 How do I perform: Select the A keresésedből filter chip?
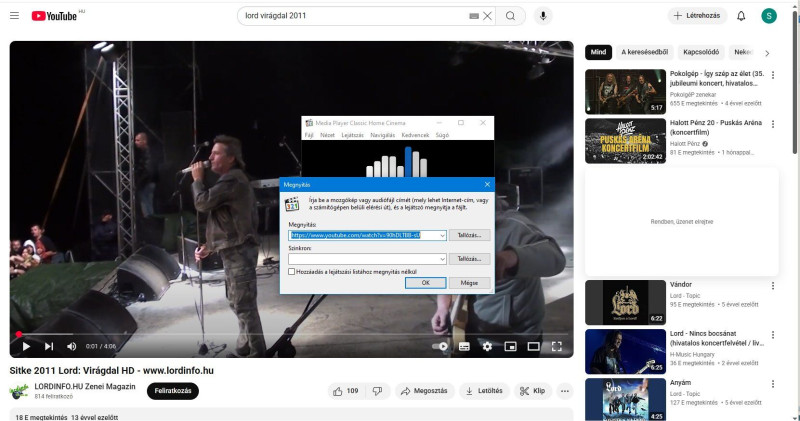coord(644,52)
